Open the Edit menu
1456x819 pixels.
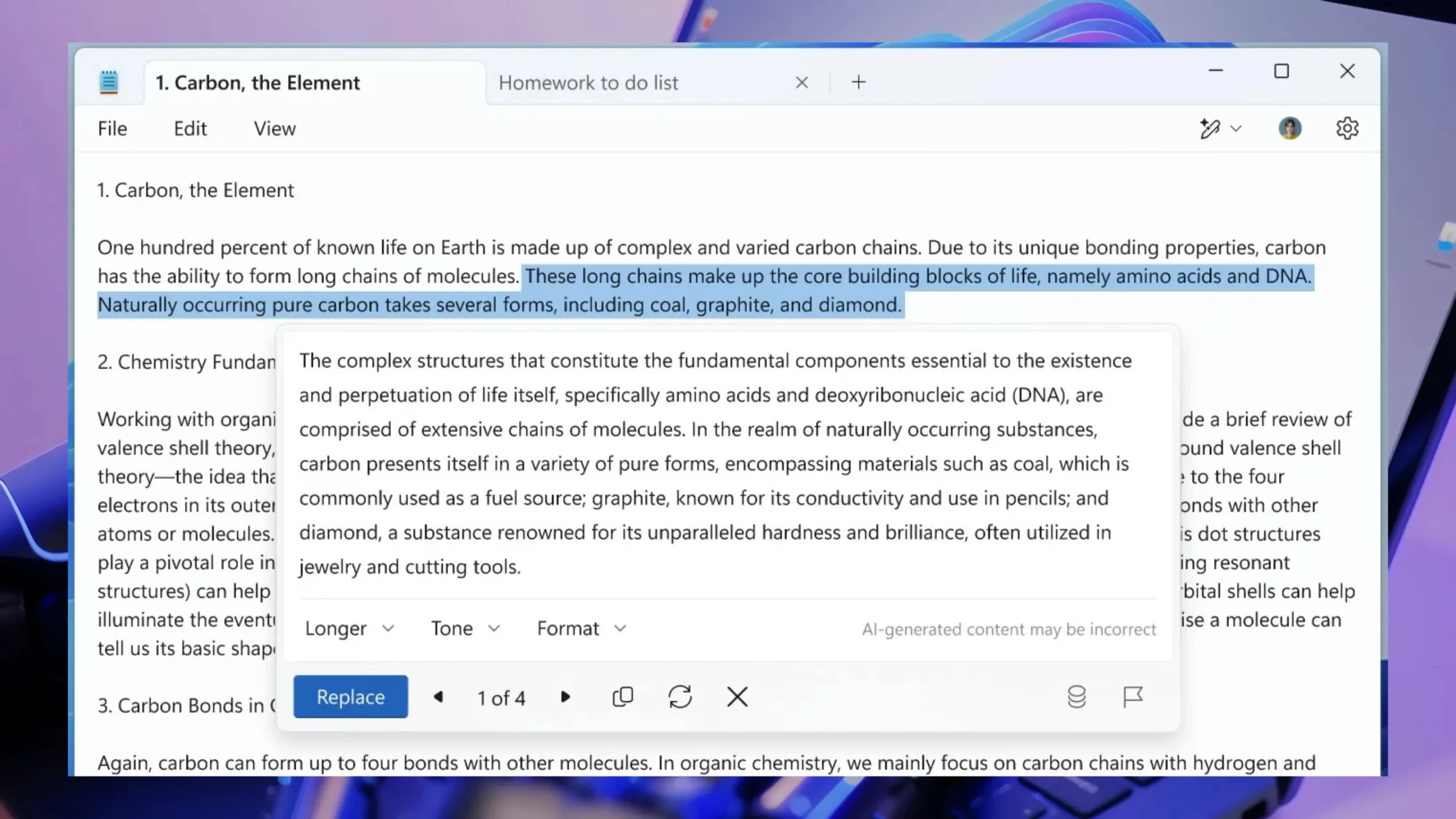click(x=190, y=129)
